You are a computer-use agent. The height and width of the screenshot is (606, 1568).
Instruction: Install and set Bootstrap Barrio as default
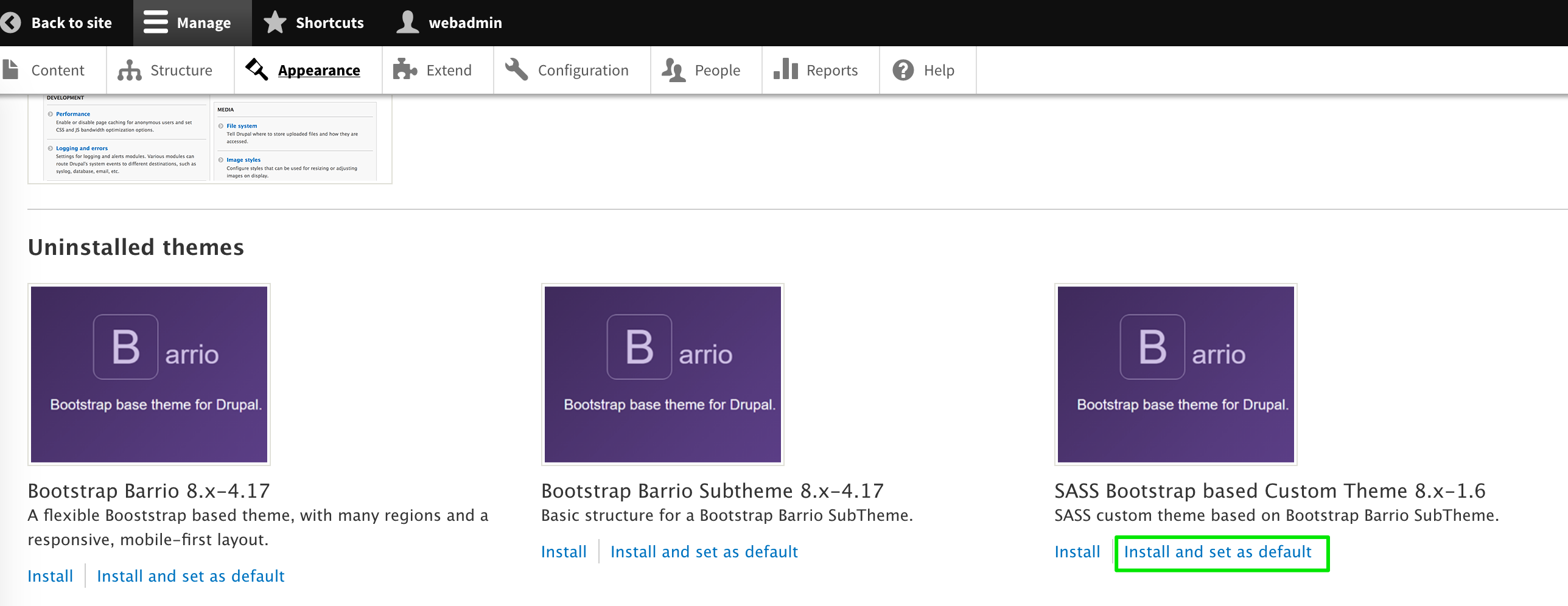(191, 576)
